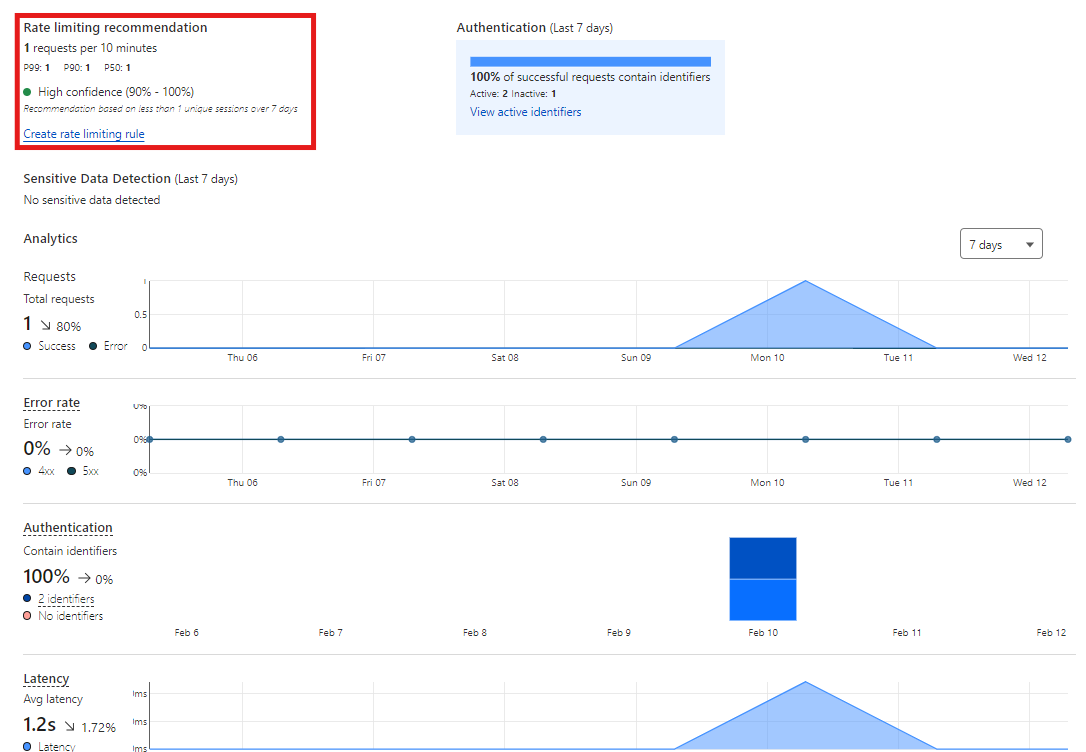The height and width of the screenshot is (752, 1086).
Task: Click the No identifiers legend dot
Action: point(28,616)
